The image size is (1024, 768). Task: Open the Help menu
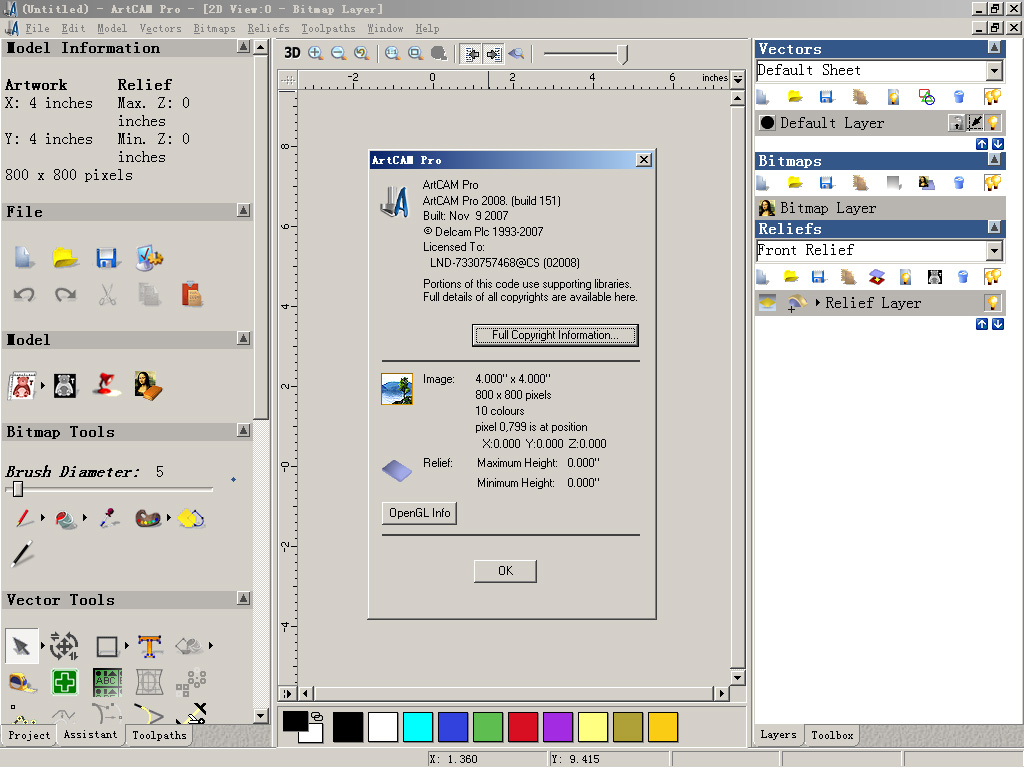coord(427,29)
